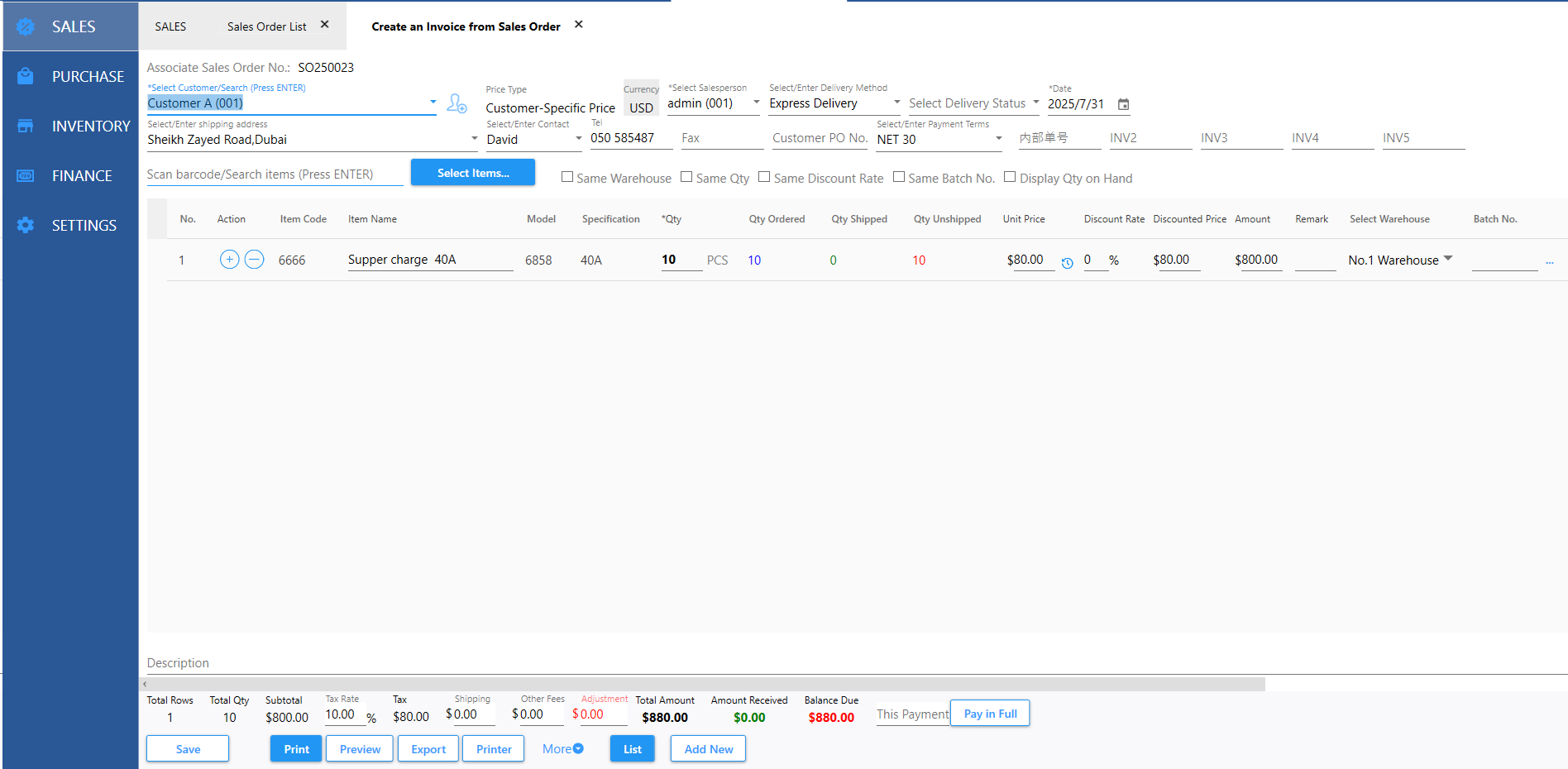This screenshot has width=1568, height=769.
Task: Click the Pay in Full button
Action: click(x=990, y=714)
